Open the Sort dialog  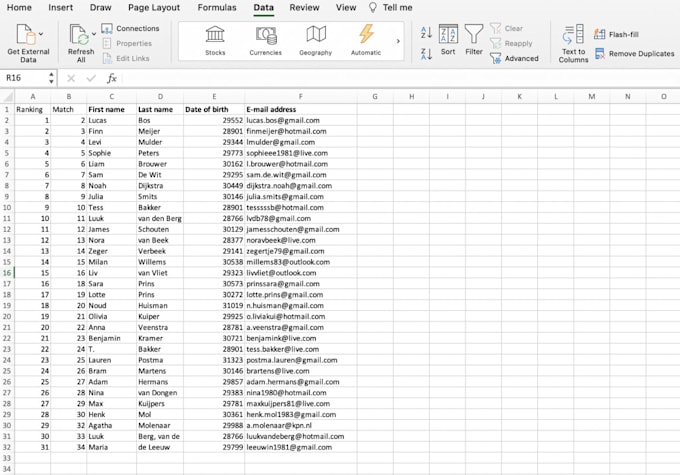click(x=448, y=40)
